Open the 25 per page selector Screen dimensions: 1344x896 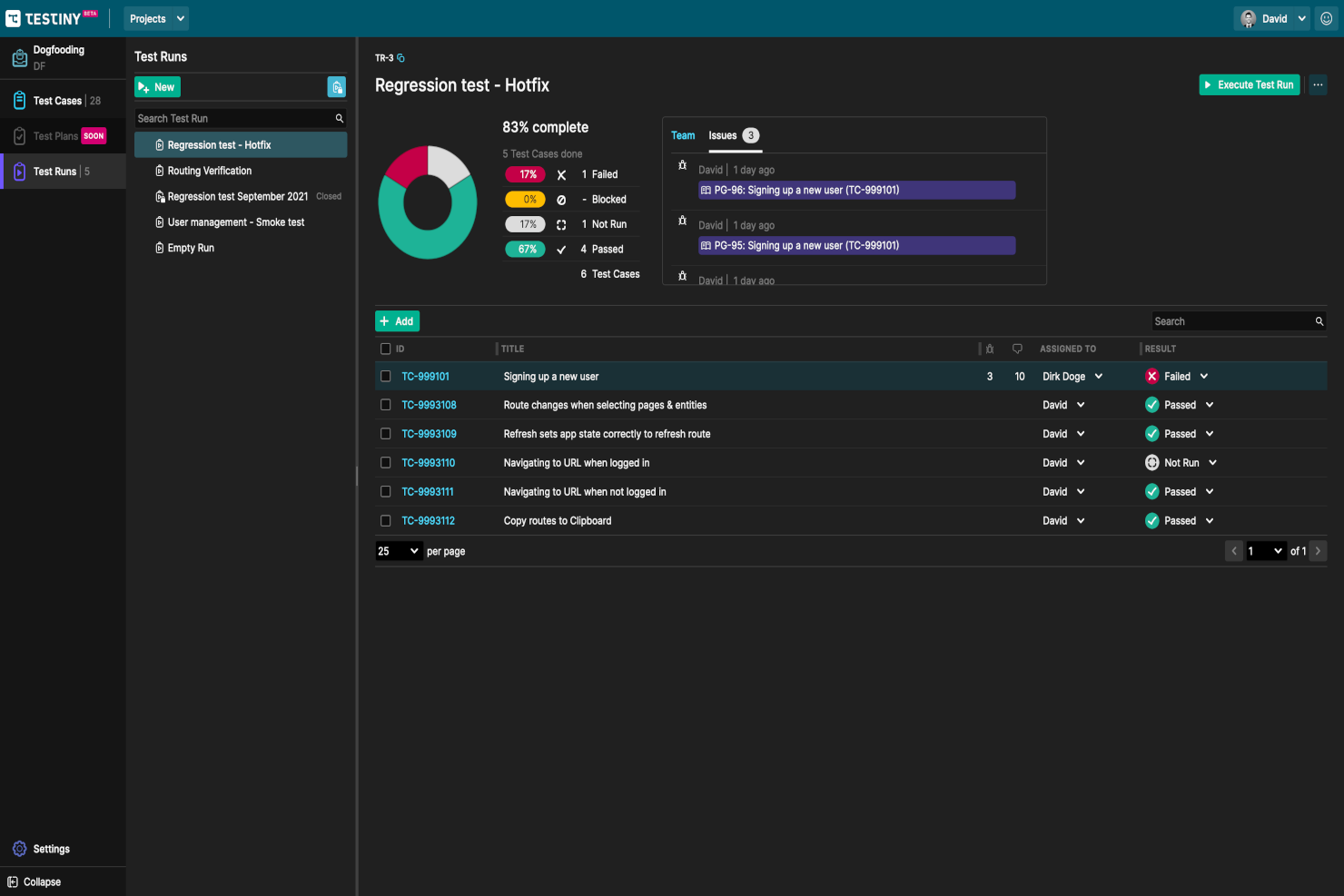pyautogui.click(x=399, y=550)
